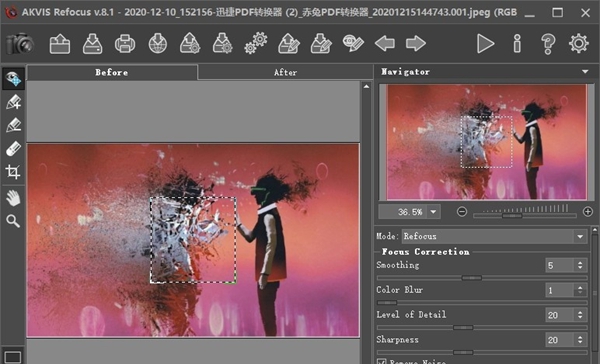Viewport: 600px width, 364px height.
Task: Load presets with the upload-gear icon
Action: click(190, 44)
